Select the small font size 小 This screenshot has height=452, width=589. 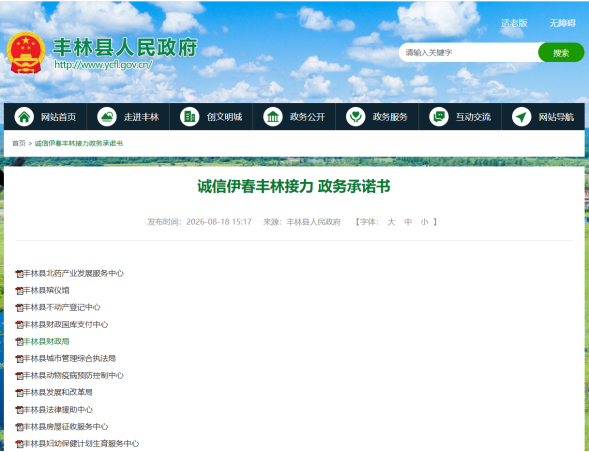tap(424, 222)
